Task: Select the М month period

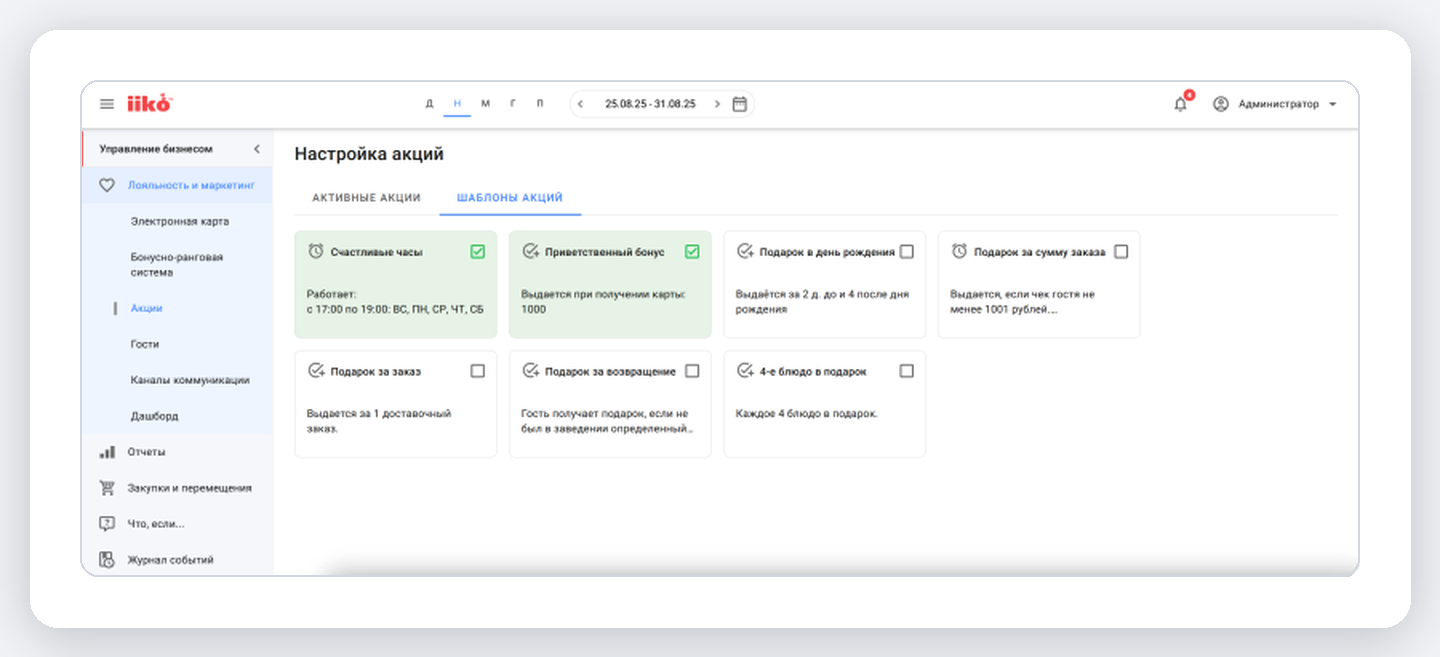Action: pyautogui.click(x=485, y=104)
